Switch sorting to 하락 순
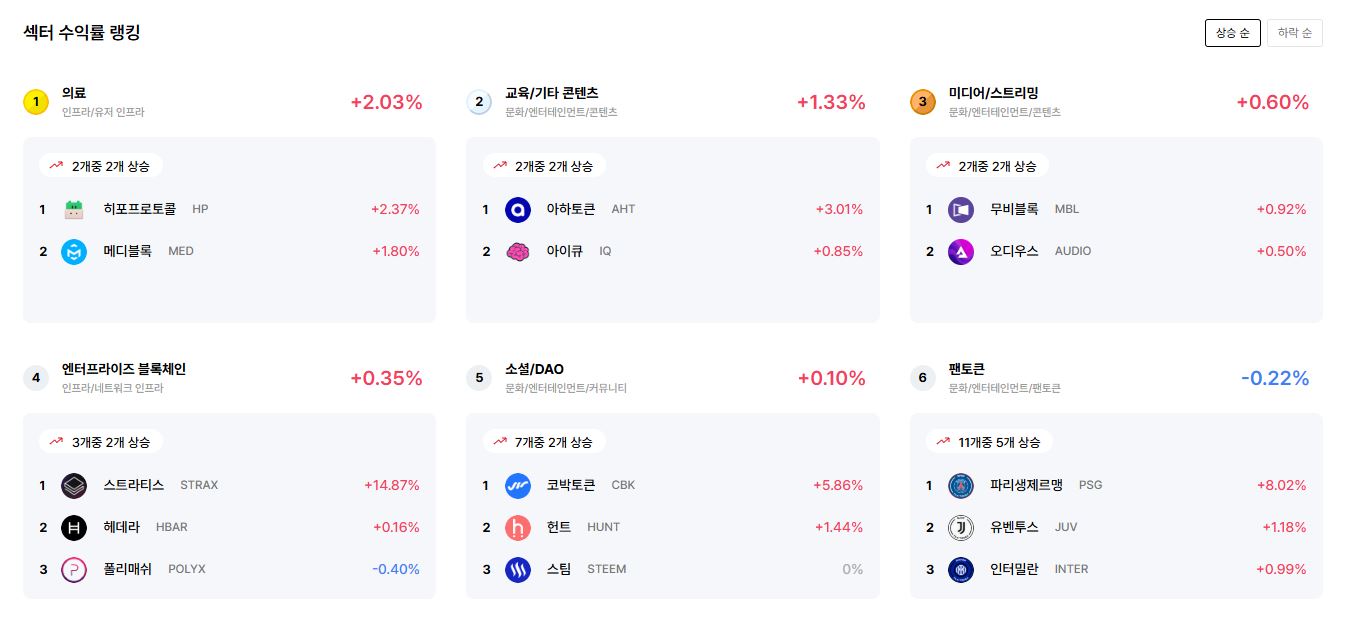 coord(1295,33)
